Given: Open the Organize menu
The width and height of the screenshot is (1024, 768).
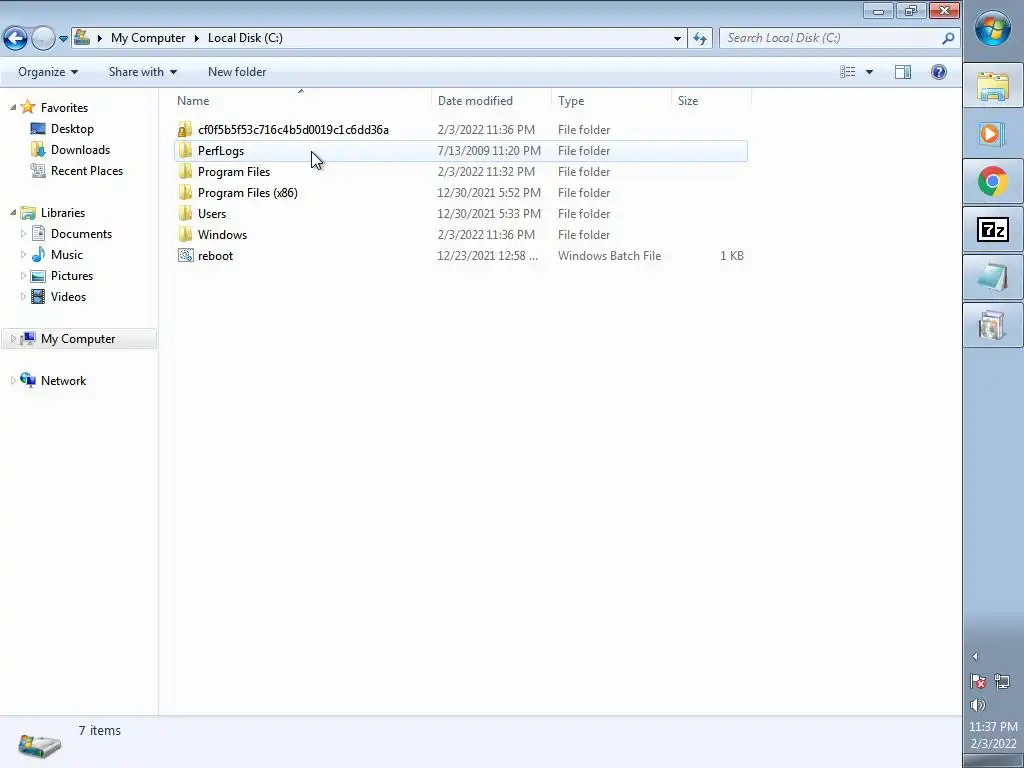Looking at the screenshot, I should (48, 72).
